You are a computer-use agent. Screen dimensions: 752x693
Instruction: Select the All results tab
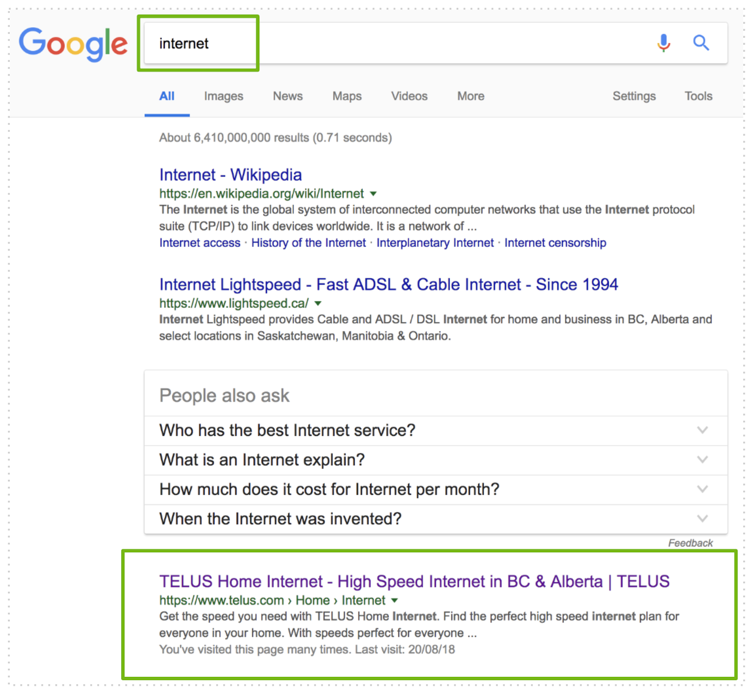pyautogui.click(x=167, y=96)
